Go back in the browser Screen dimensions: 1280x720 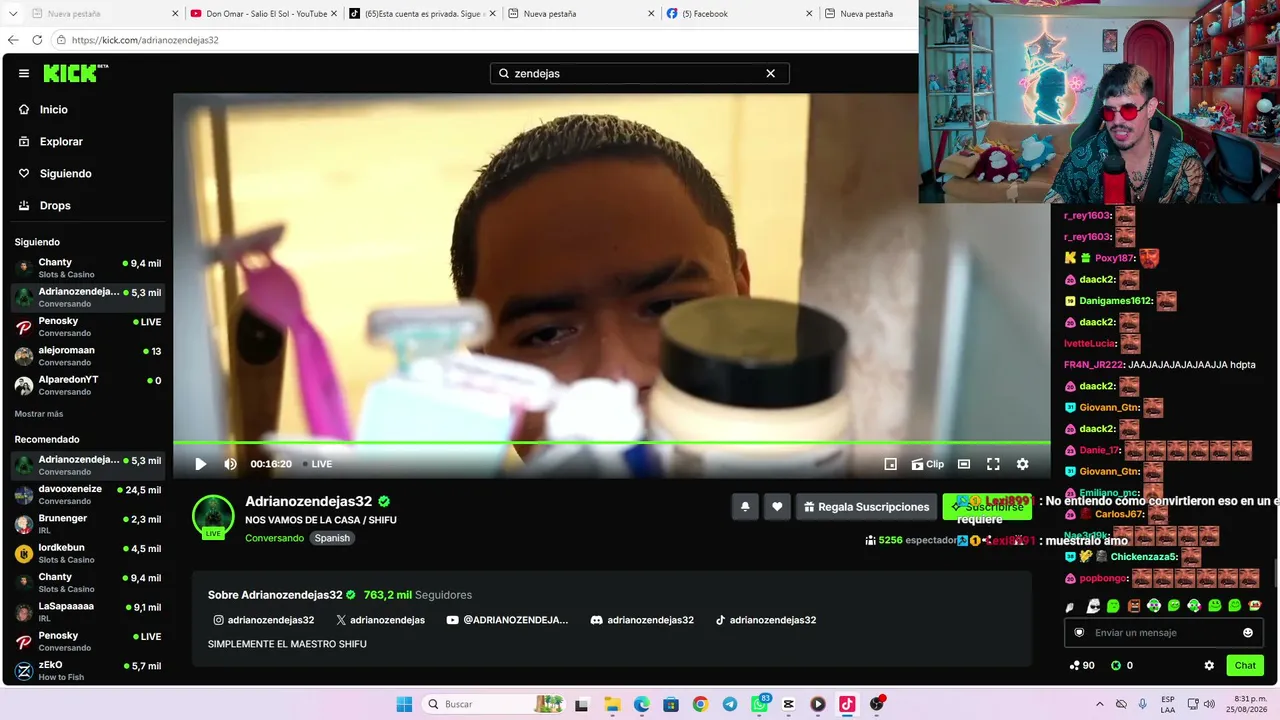pos(13,40)
